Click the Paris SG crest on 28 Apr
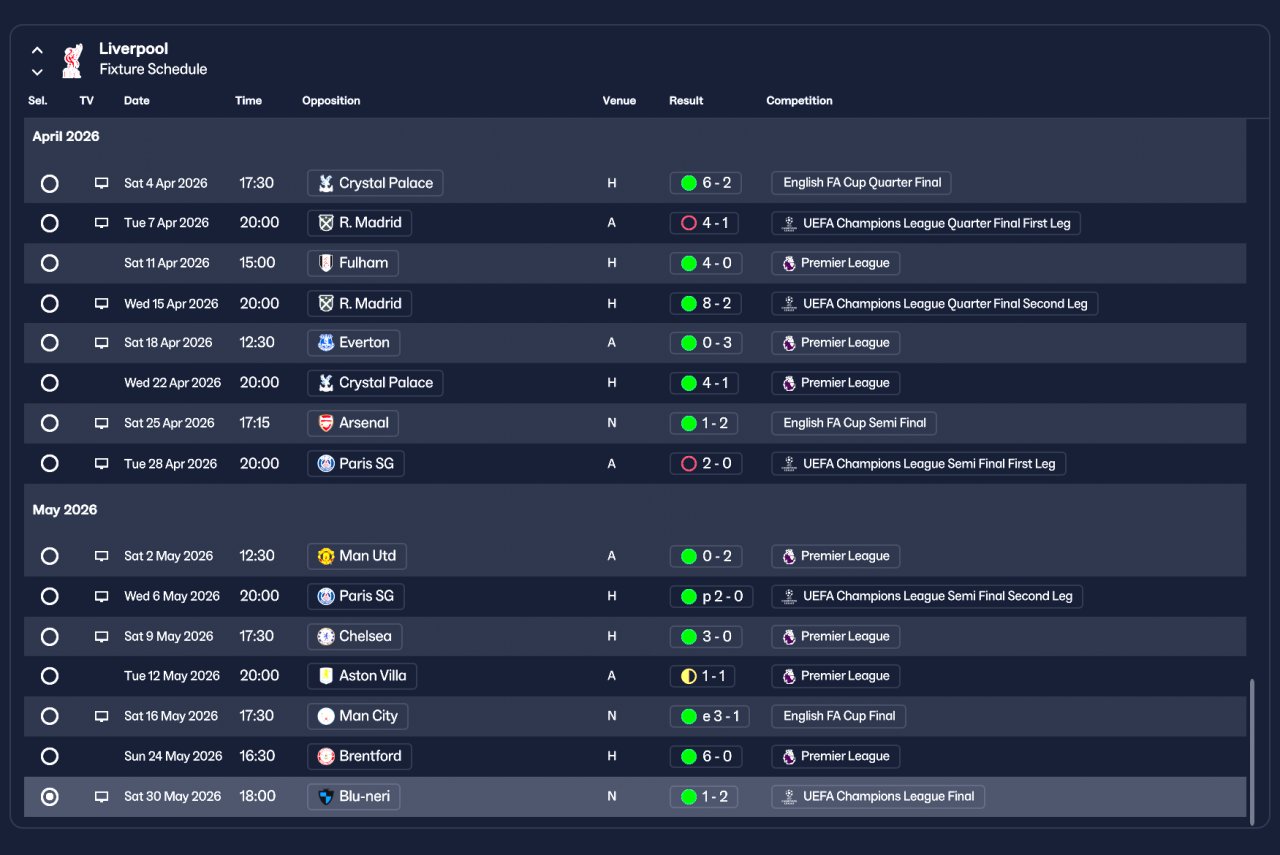This screenshot has height=855, width=1280. tap(326, 464)
